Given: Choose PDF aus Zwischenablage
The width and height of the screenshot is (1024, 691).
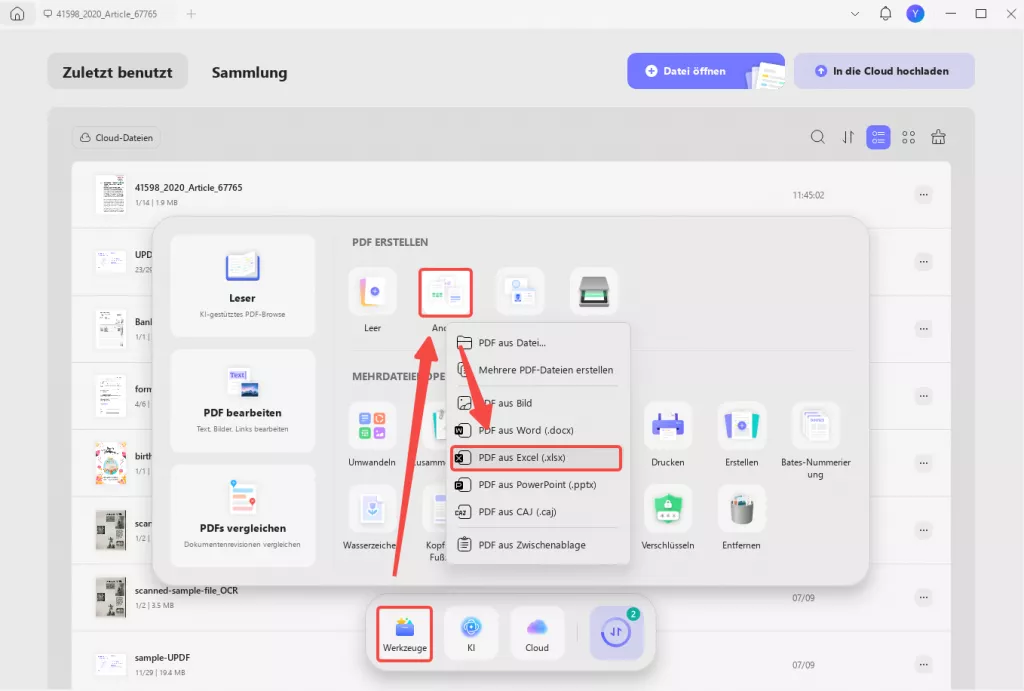Looking at the screenshot, I should point(536,545).
